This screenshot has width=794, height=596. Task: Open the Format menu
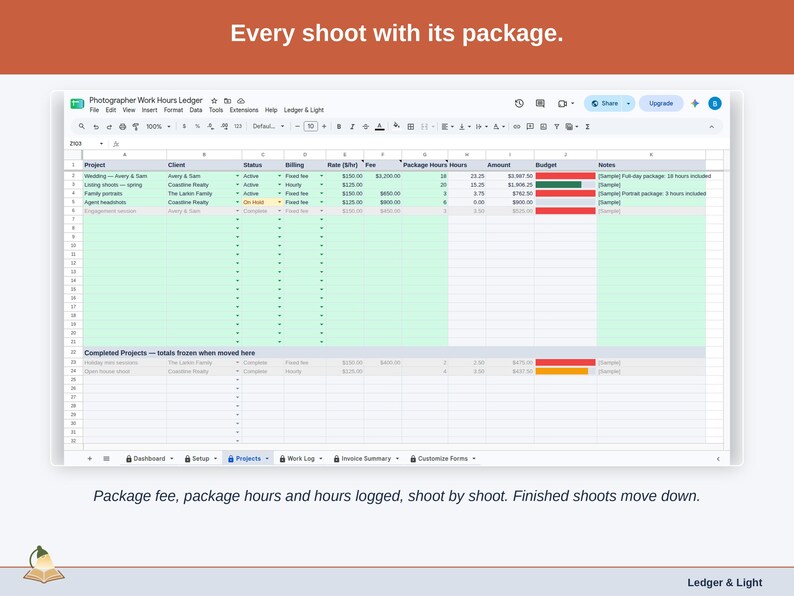tap(173, 110)
